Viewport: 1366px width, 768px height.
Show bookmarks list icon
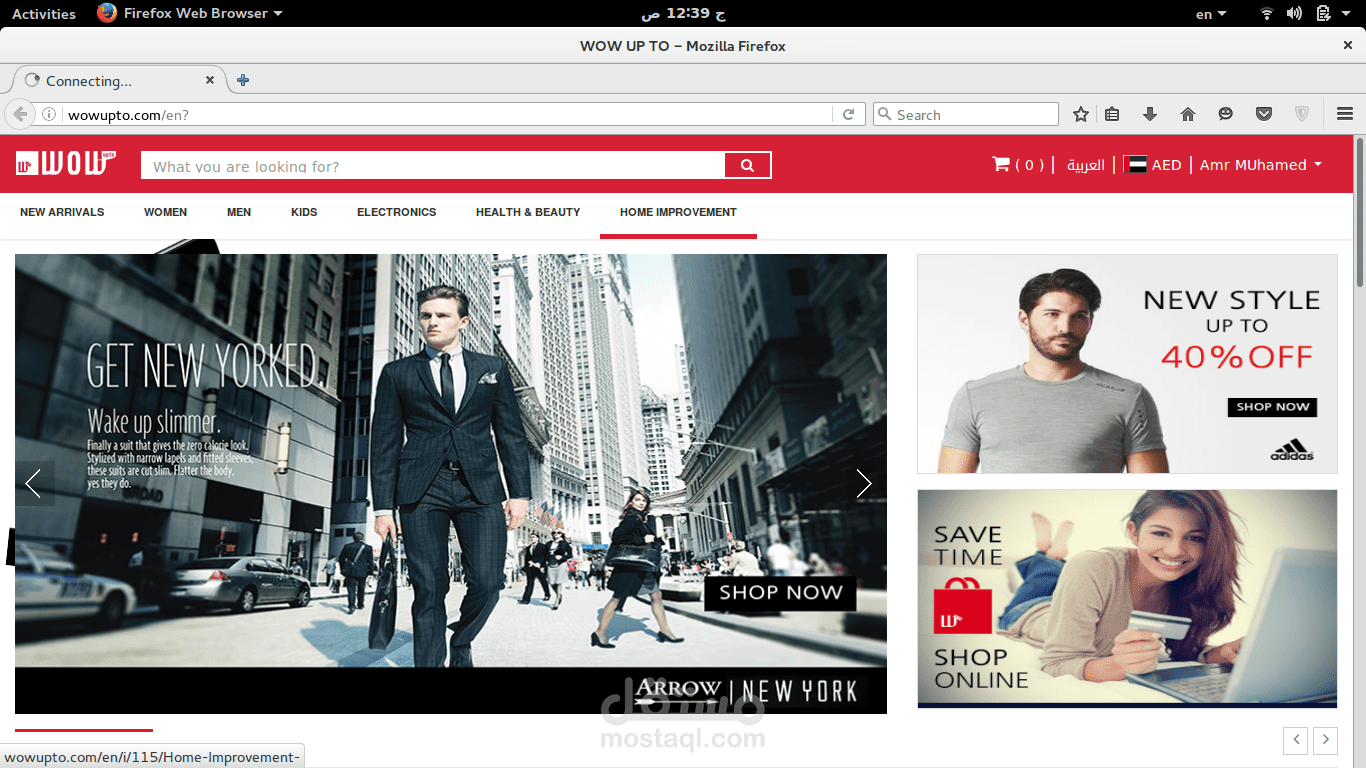1112,115
